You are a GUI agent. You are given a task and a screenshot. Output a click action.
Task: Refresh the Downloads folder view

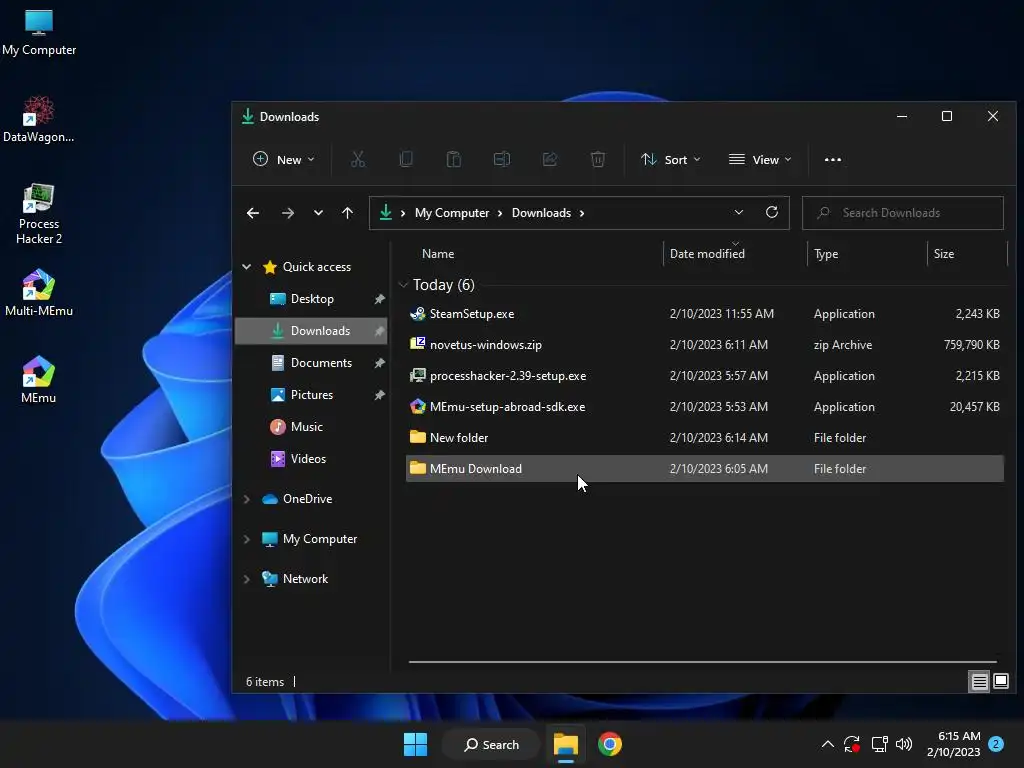(x=772, y=212)
